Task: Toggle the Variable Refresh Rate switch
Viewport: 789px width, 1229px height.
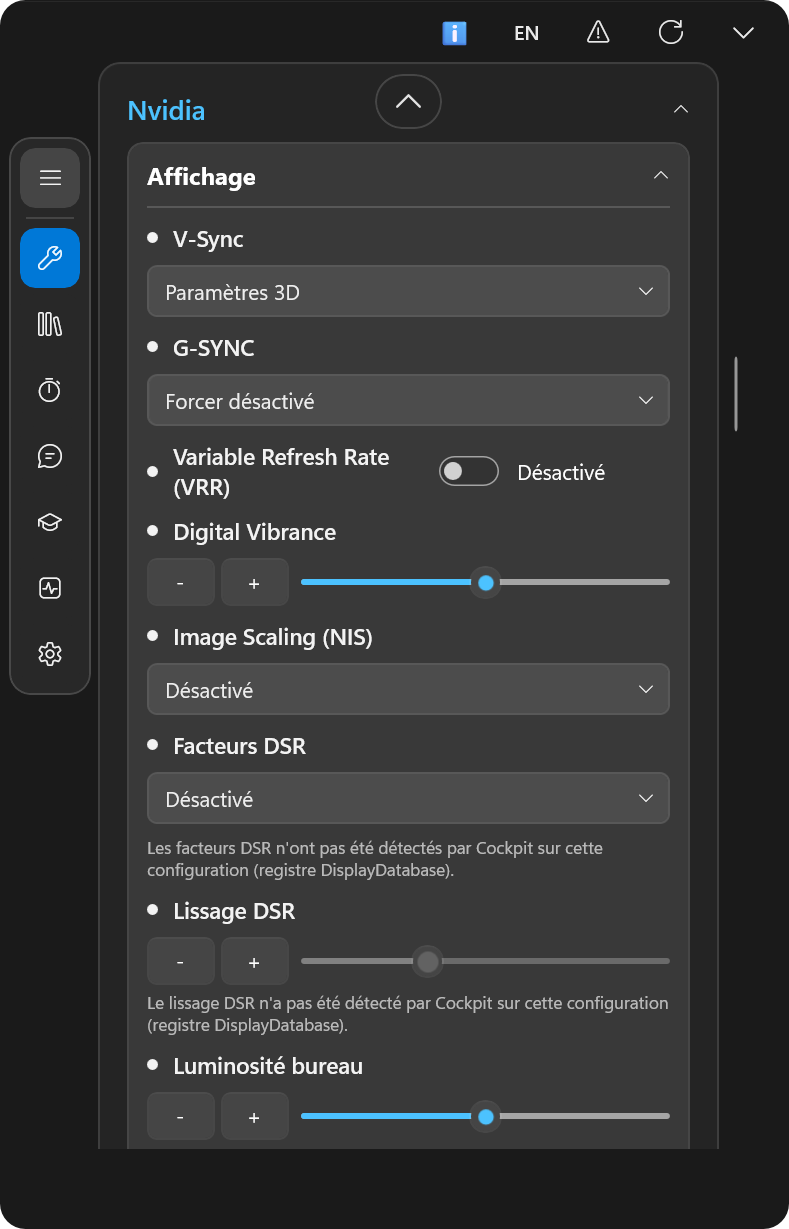Action: (469, 471)
